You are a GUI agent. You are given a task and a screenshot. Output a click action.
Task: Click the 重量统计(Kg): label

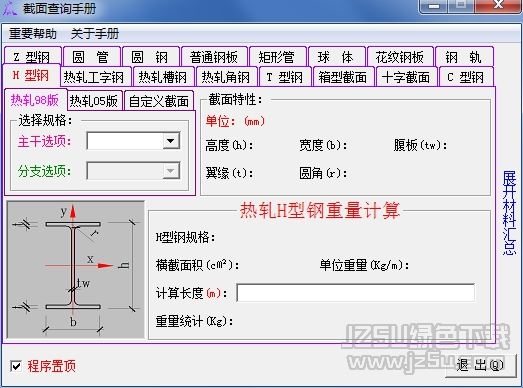[194, 321]
